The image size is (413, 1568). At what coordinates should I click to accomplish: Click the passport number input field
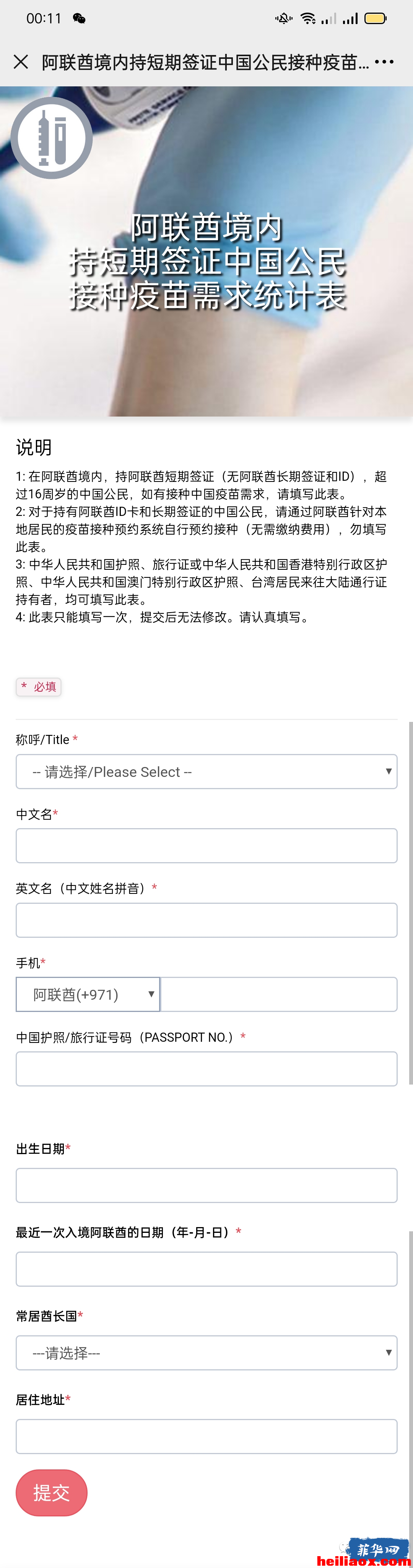(206, 1068)
